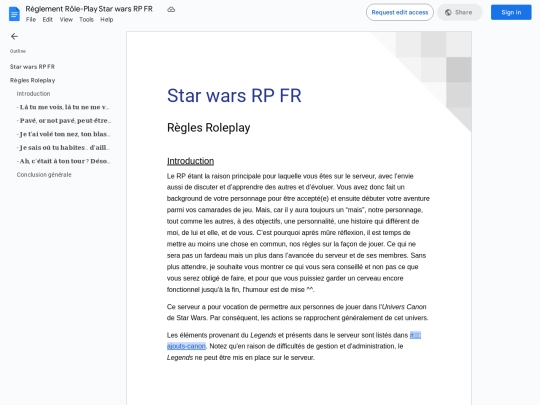Click the 'Règles Roleplay' subtitle in page
This screenshot has height=405, width=540.
[x=209, y=128]
